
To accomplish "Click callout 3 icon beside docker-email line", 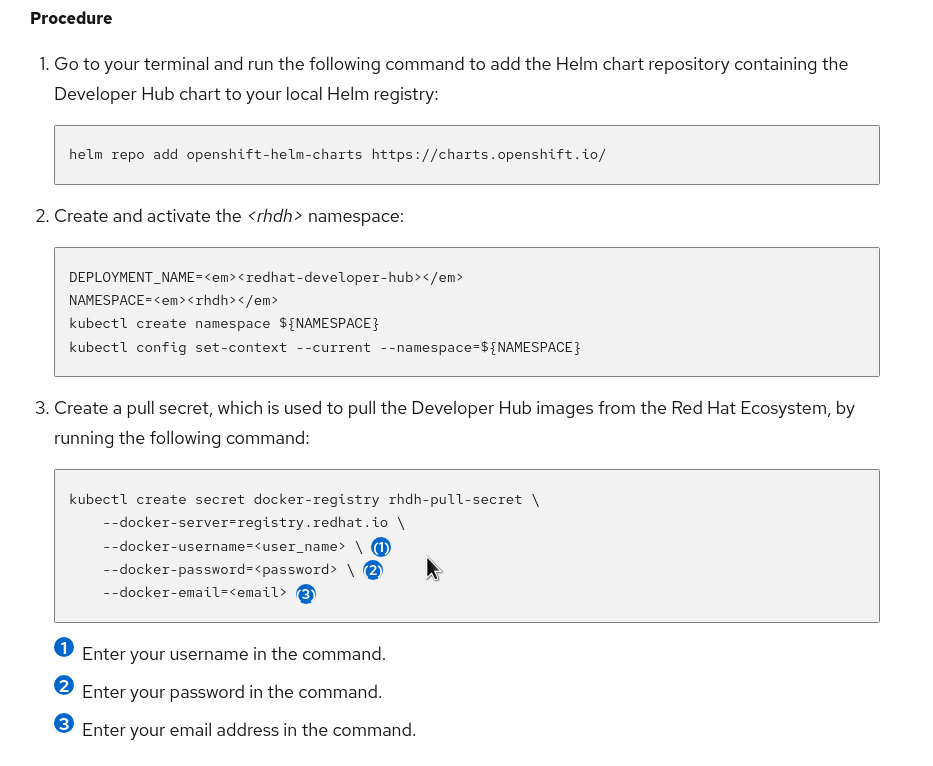I will tap(306, 594).
